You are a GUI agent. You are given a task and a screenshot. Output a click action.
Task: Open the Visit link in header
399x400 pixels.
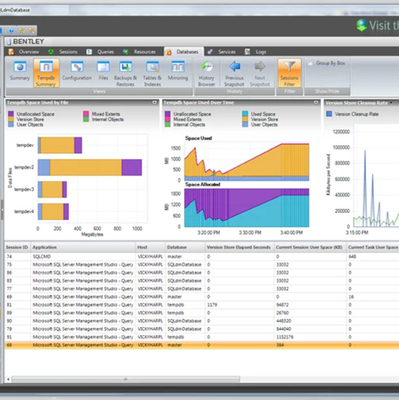click(x=384, y=26)
